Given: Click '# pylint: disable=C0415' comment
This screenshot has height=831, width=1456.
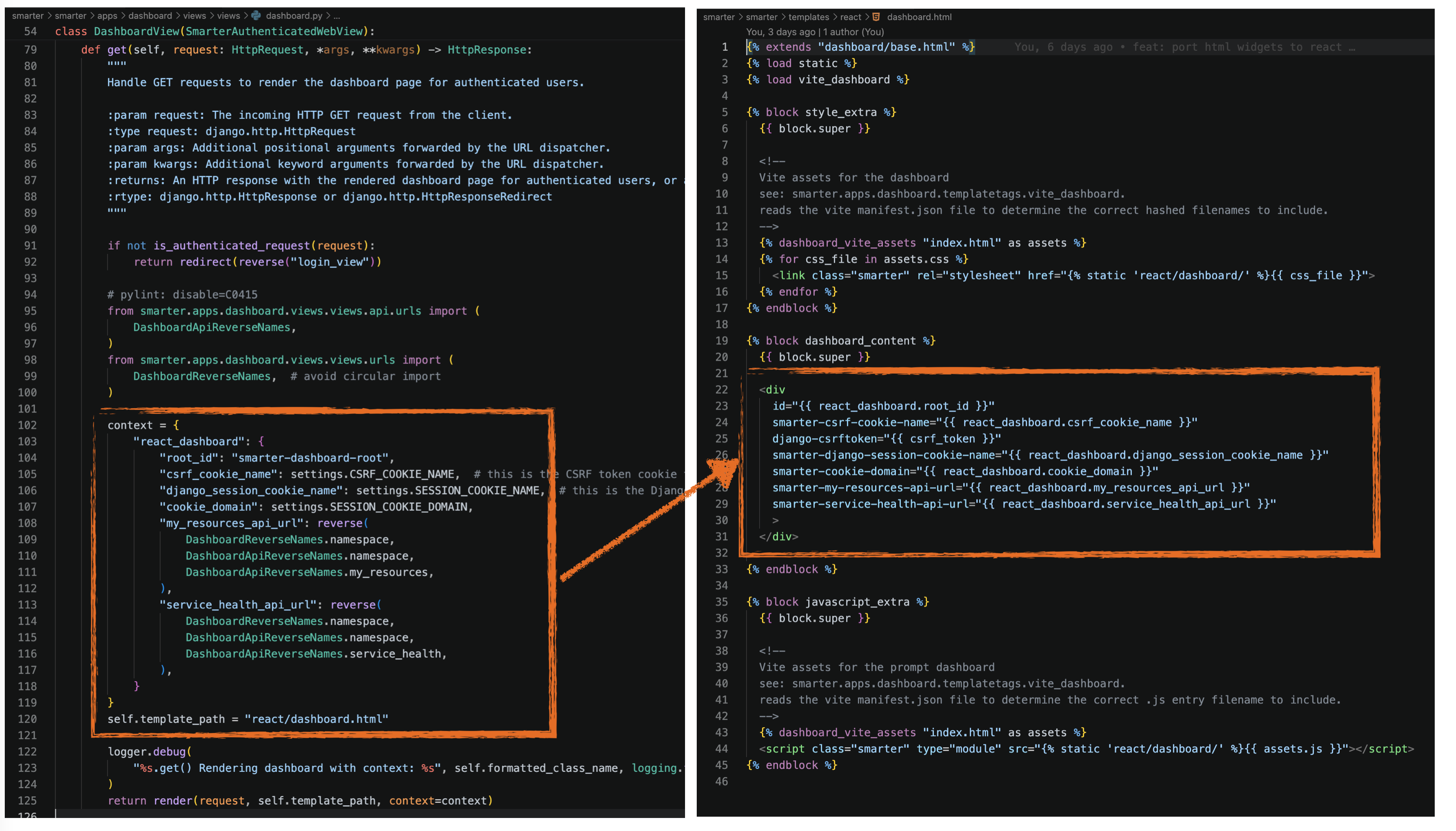Looking at the screenshot, I should (x=183, y=294).
